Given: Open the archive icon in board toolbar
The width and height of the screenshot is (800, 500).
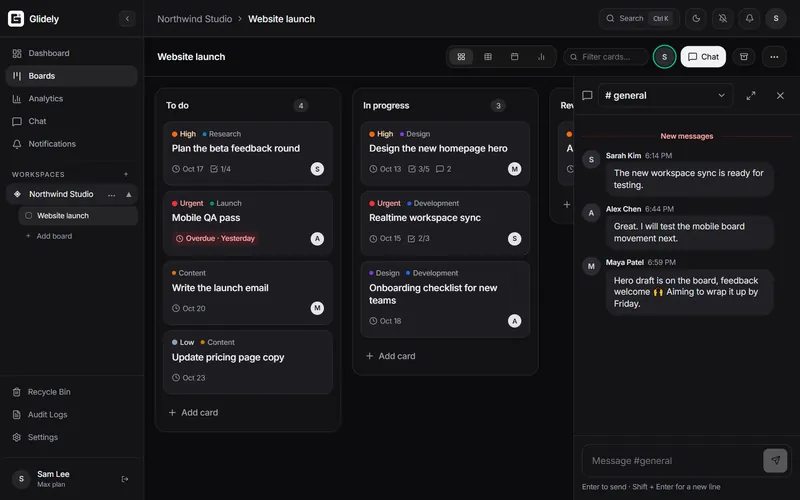Looking at the screenshot, I should click(x=744, y=57).
